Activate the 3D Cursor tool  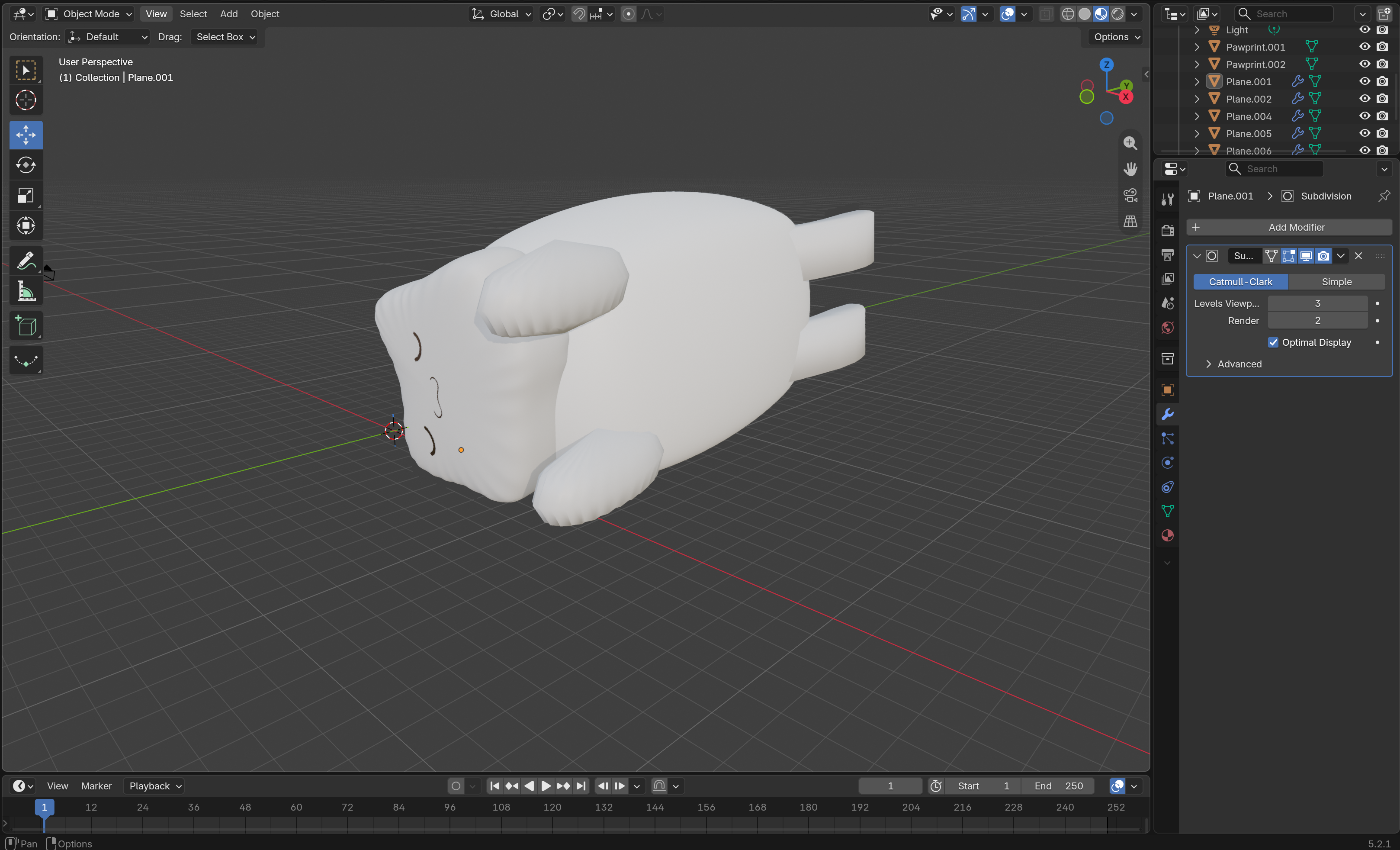[26, 101]
